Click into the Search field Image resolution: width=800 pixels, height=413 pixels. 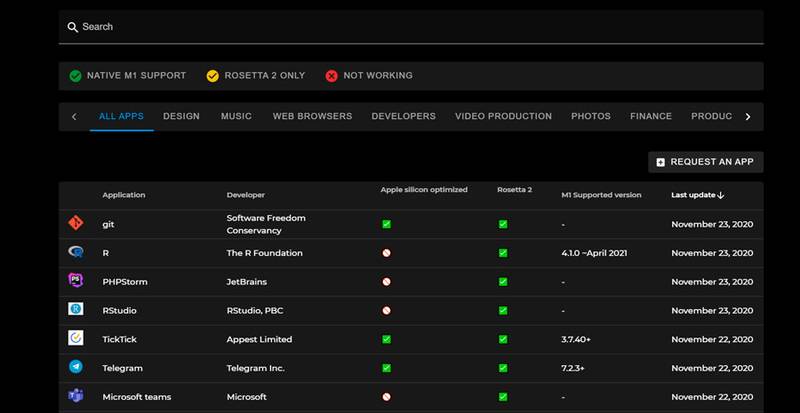click(411, 27)
